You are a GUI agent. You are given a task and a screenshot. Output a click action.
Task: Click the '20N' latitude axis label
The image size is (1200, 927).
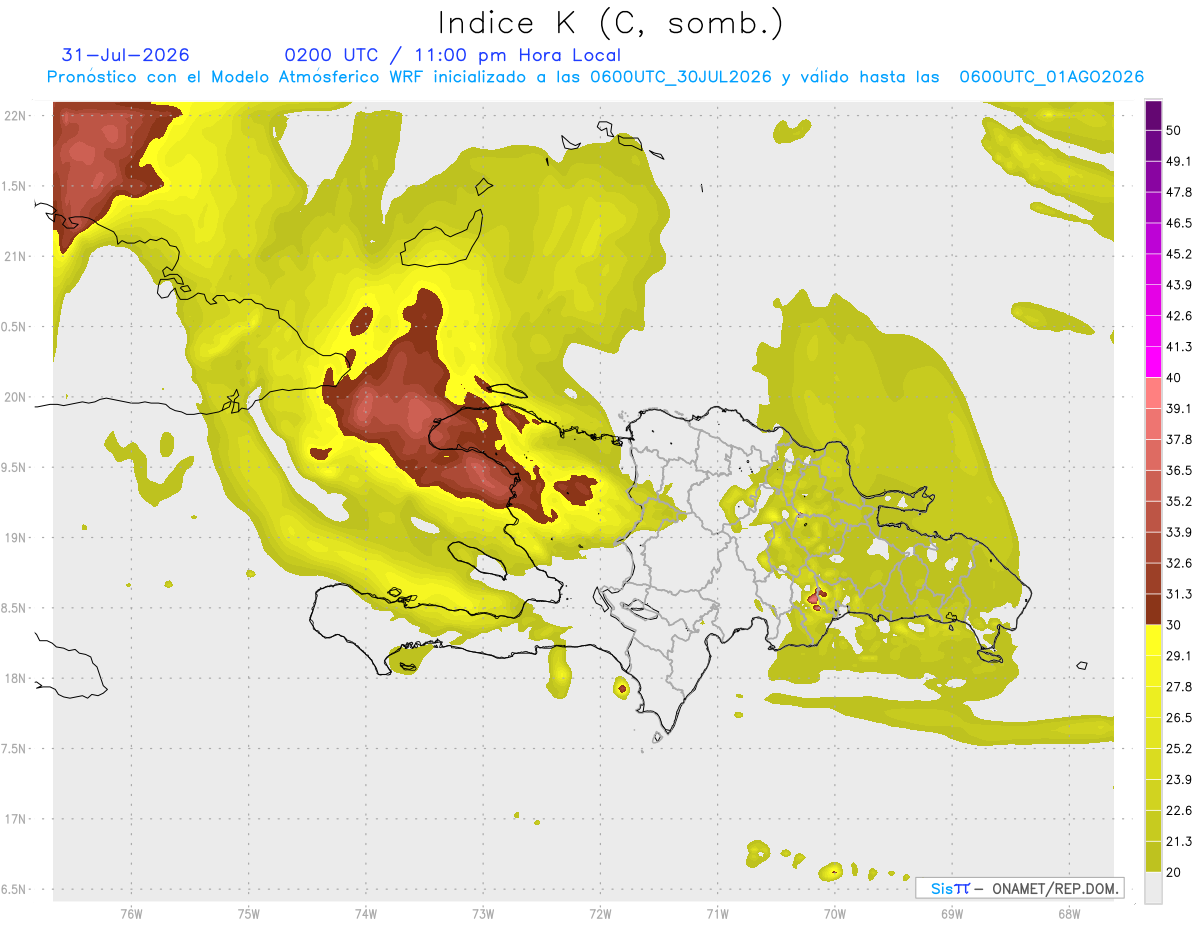point(14,397)
